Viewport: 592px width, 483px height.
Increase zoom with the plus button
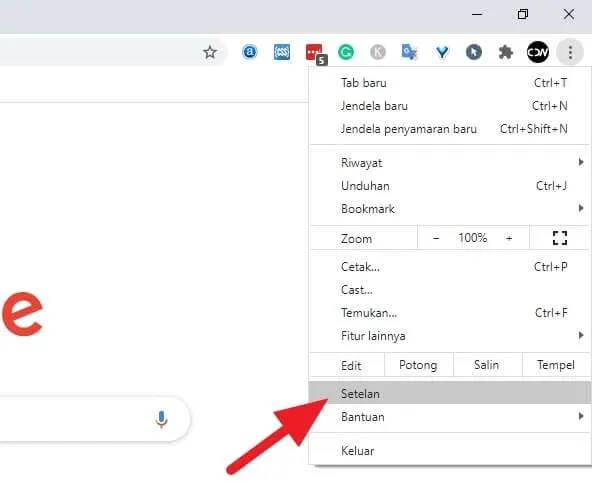tap(509, 238)
